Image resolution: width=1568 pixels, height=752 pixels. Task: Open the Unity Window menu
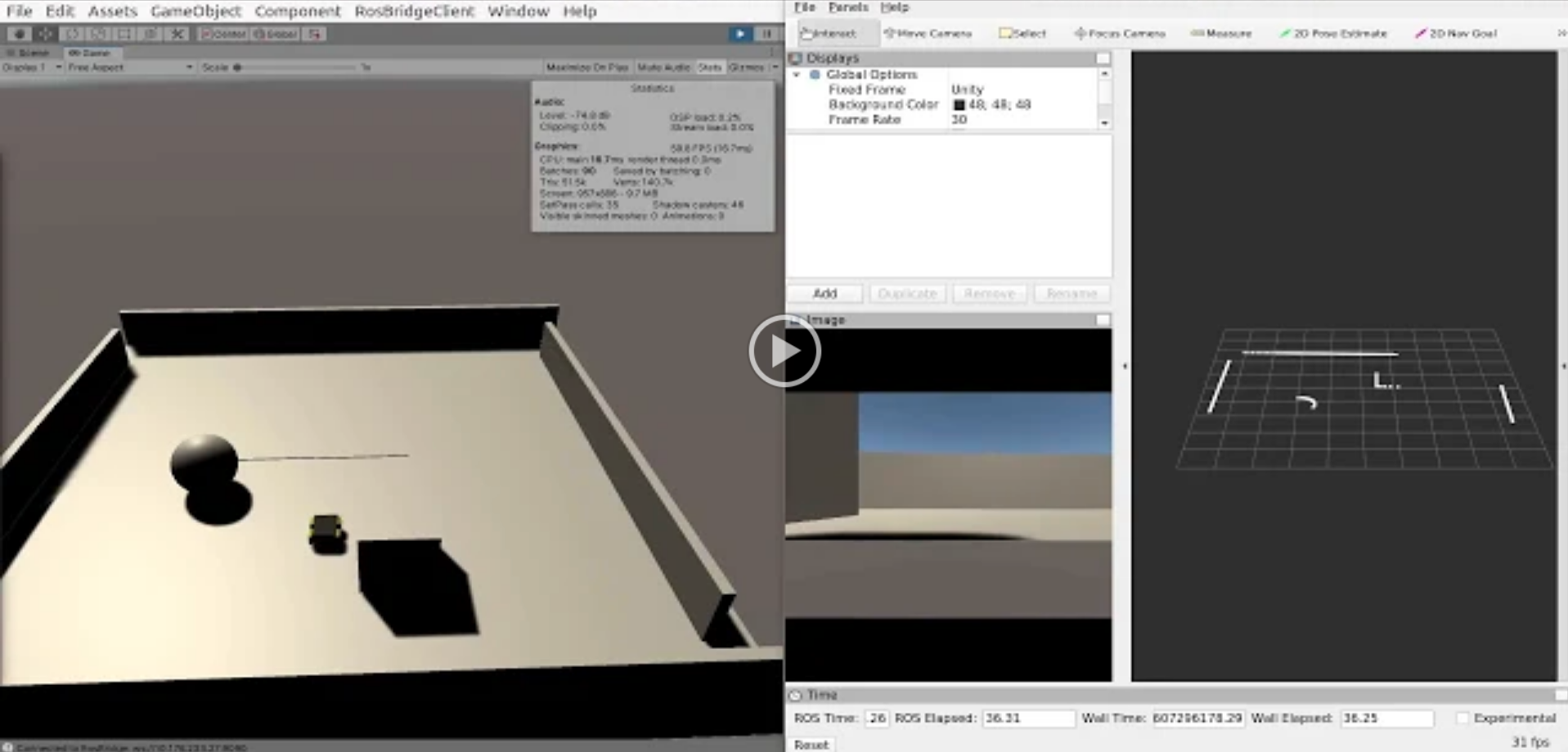click(518, 11)
